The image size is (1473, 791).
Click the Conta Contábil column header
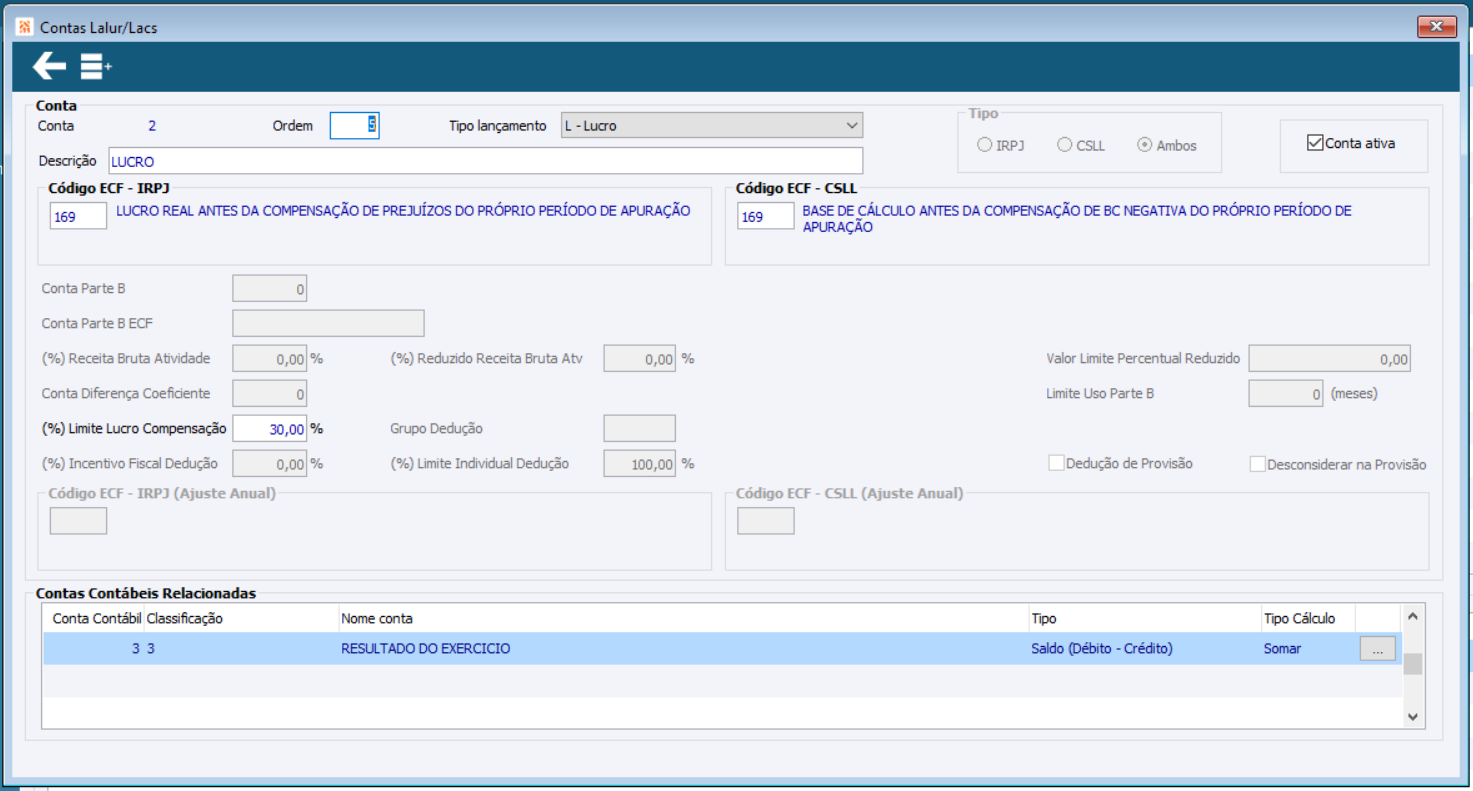coord(96,619)
